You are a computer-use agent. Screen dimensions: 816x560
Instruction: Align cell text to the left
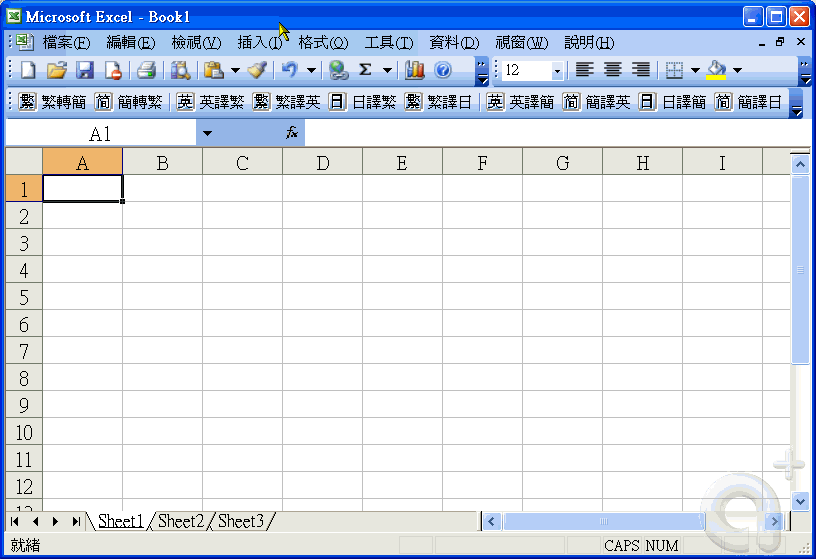pos(584,70)
